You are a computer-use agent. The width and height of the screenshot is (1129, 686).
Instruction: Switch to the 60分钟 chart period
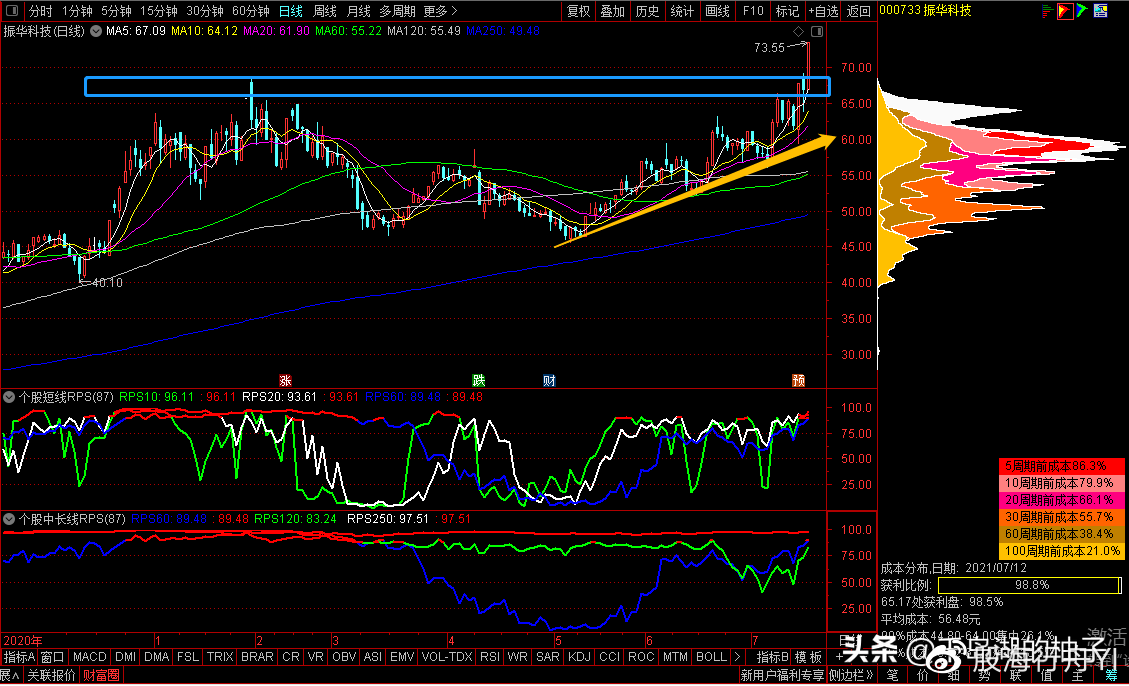click(250, 11)
